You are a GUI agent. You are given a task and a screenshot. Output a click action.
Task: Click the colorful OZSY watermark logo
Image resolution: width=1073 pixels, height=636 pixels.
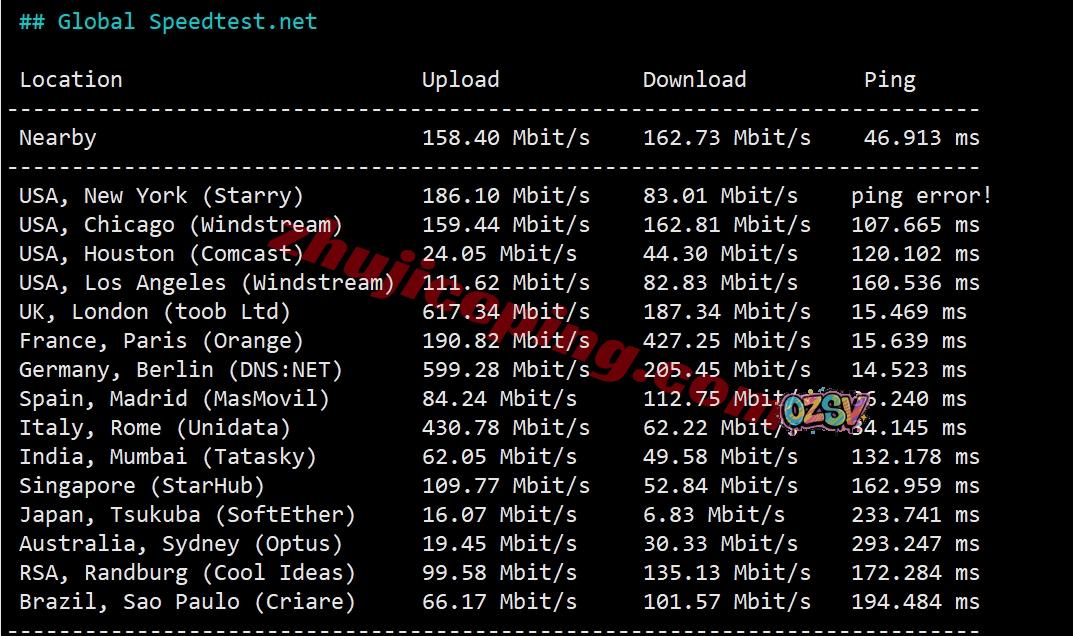(826, 412)
